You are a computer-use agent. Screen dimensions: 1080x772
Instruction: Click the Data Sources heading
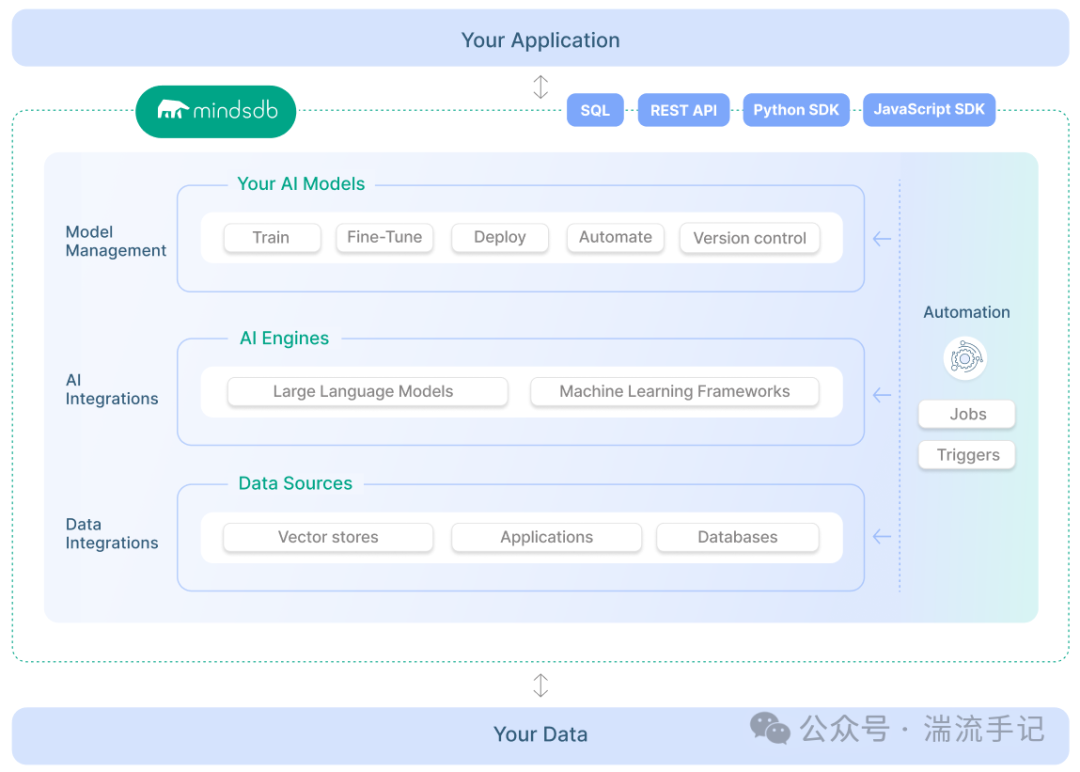point(295,483)
